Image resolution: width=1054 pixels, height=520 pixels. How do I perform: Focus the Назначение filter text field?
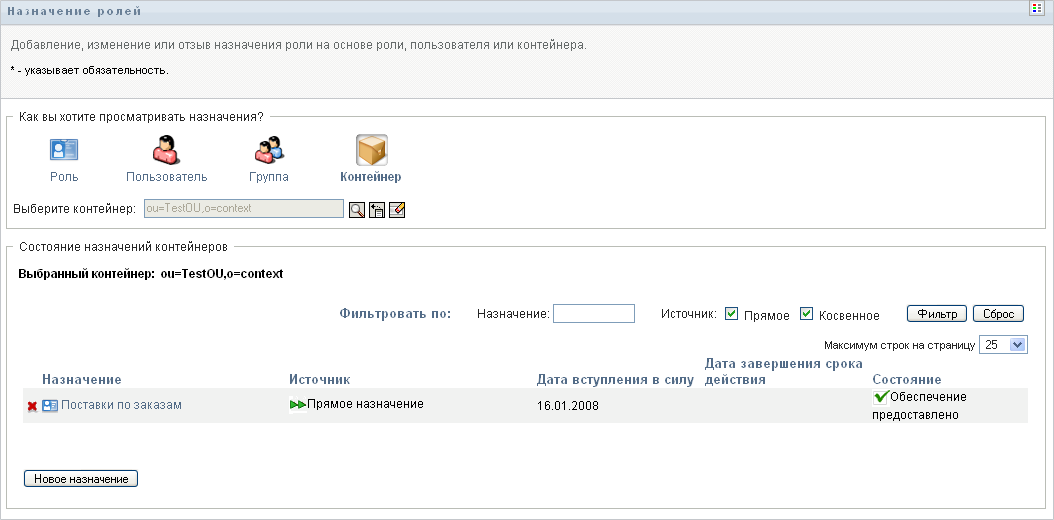pyautogui.click(x=593, y=314)
